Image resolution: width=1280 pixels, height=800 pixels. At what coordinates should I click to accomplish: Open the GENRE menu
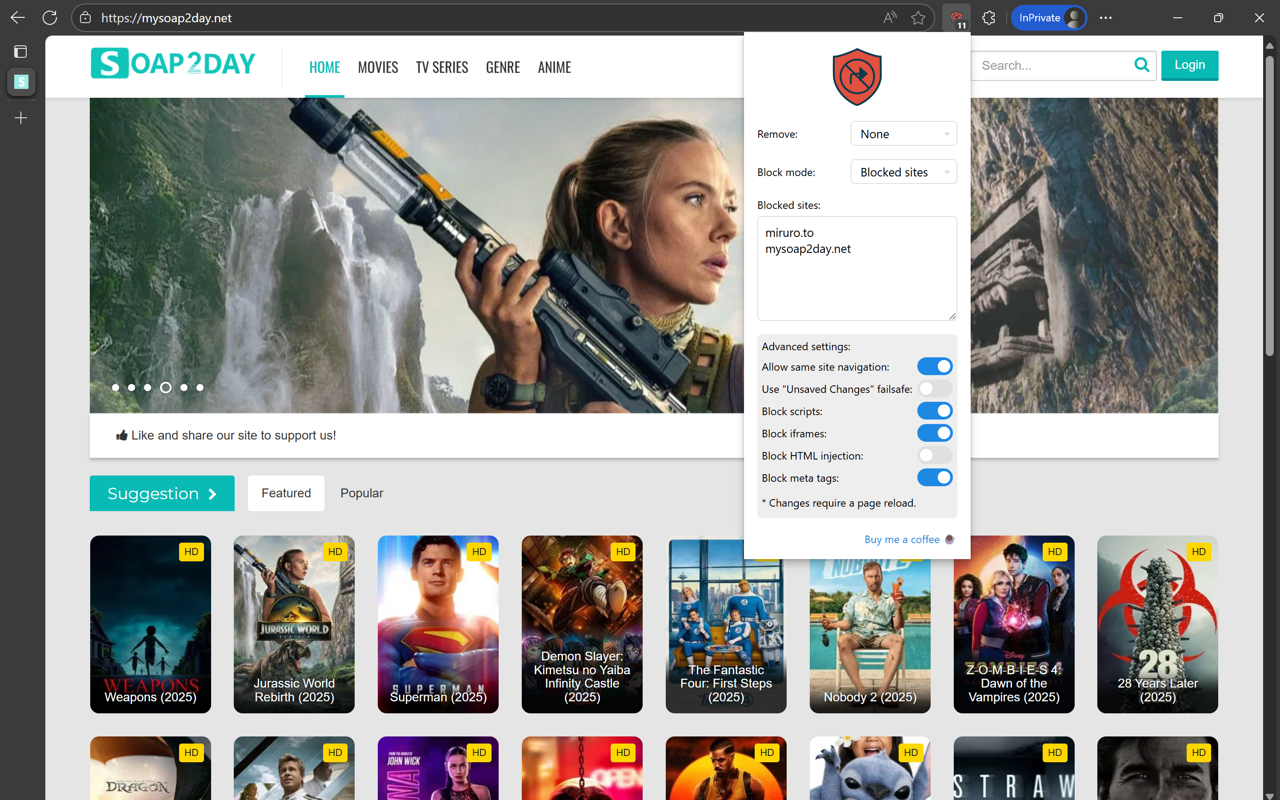[x=503, y=67]
